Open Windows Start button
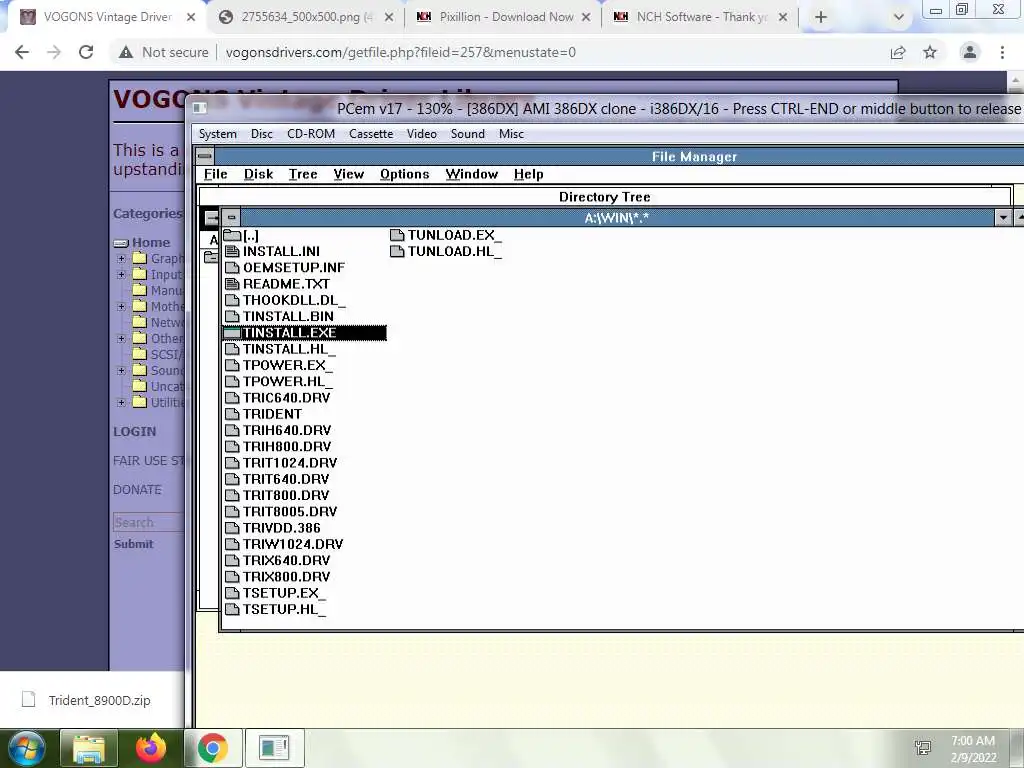The image size is (1024, 768). click(x=25, y=748)
